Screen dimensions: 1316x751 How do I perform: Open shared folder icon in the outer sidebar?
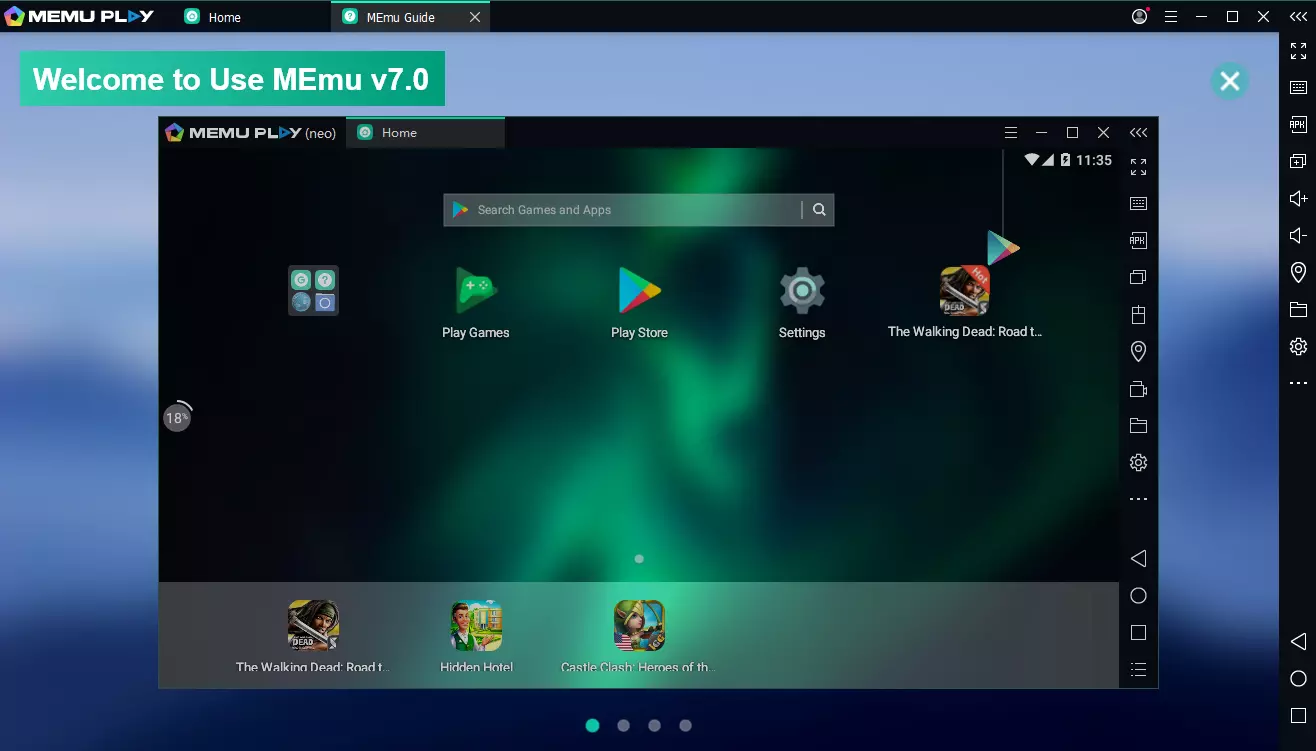(1298, 309)
